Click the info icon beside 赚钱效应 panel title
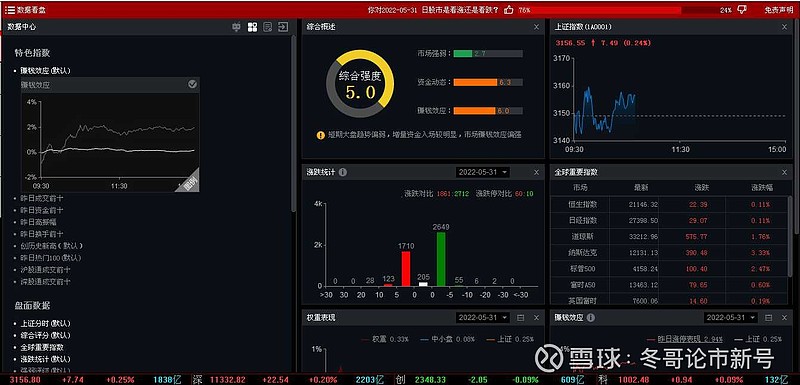Viewport: 800px width, 385px height. 591,318
